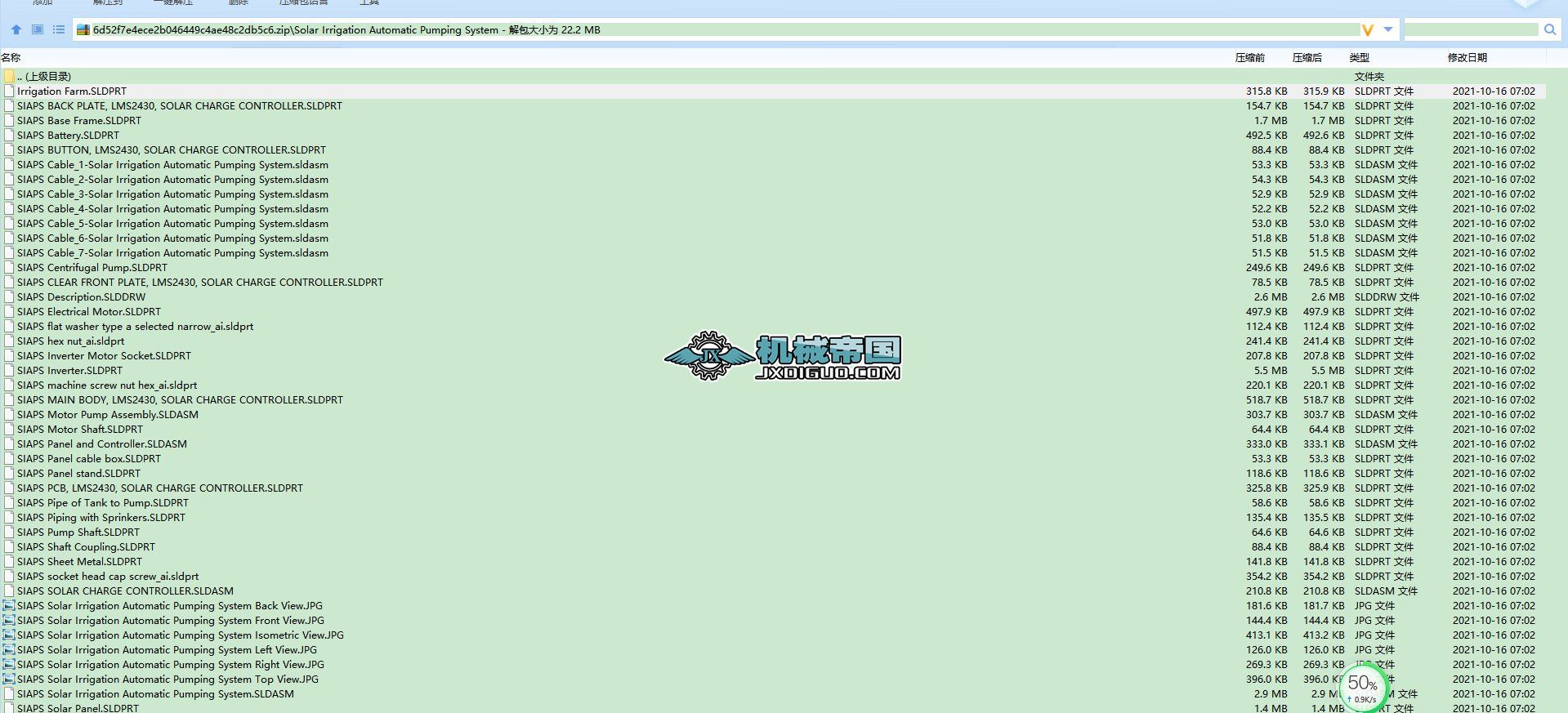Screen dimensions: 1568x713
Task: Click the file icon of Irrigation Farm.SLDPRT
Action: click(9, 91)
